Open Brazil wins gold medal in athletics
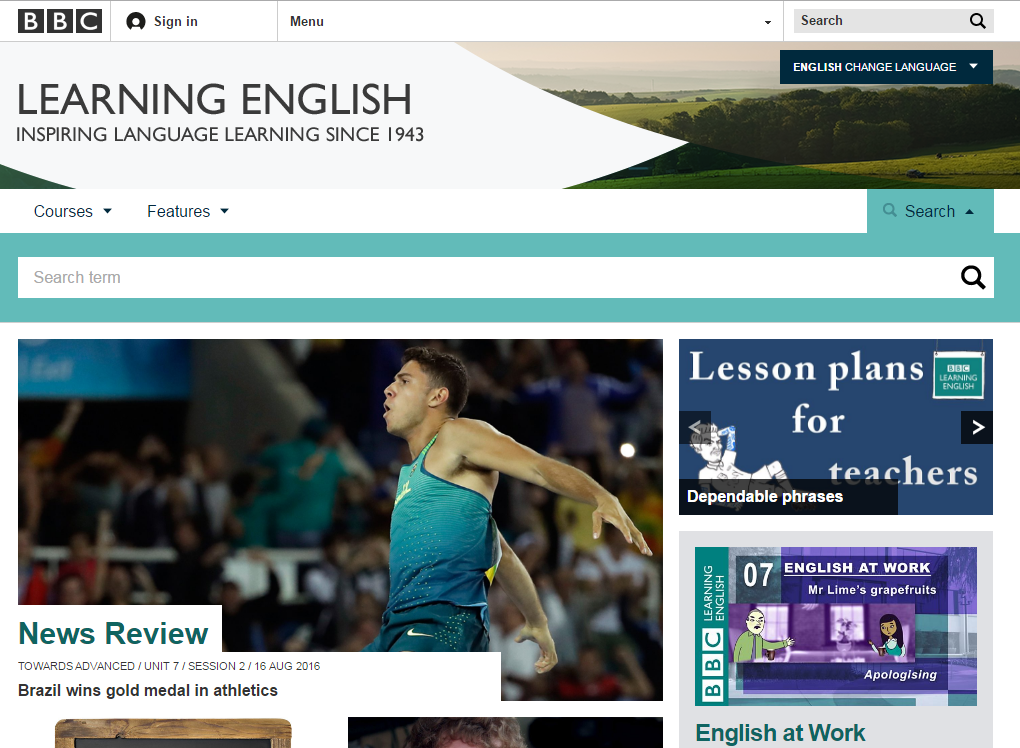1020x748 pixels. click(x=148, y=690)
